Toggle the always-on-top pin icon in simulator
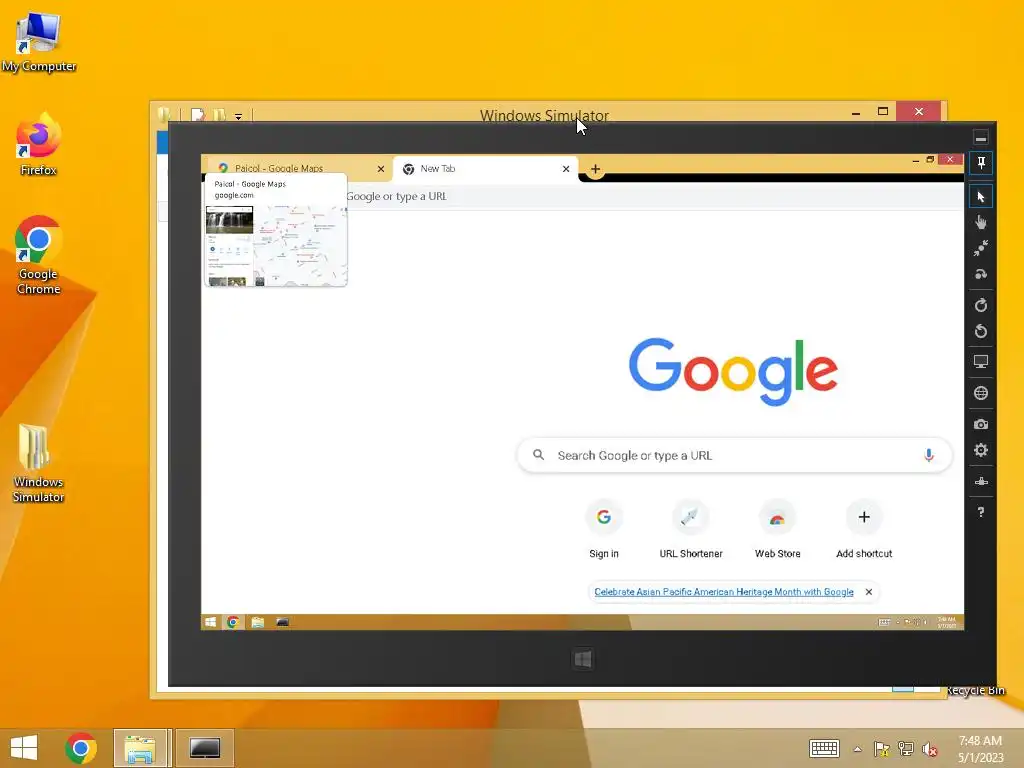 [980, 163]
